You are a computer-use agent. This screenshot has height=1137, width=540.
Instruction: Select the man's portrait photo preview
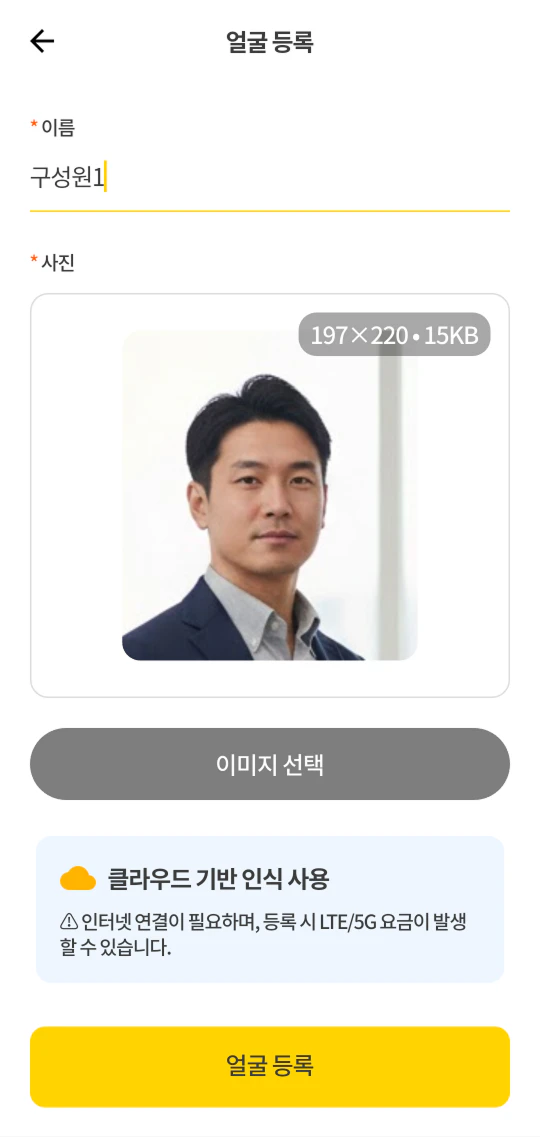(270, 495)
